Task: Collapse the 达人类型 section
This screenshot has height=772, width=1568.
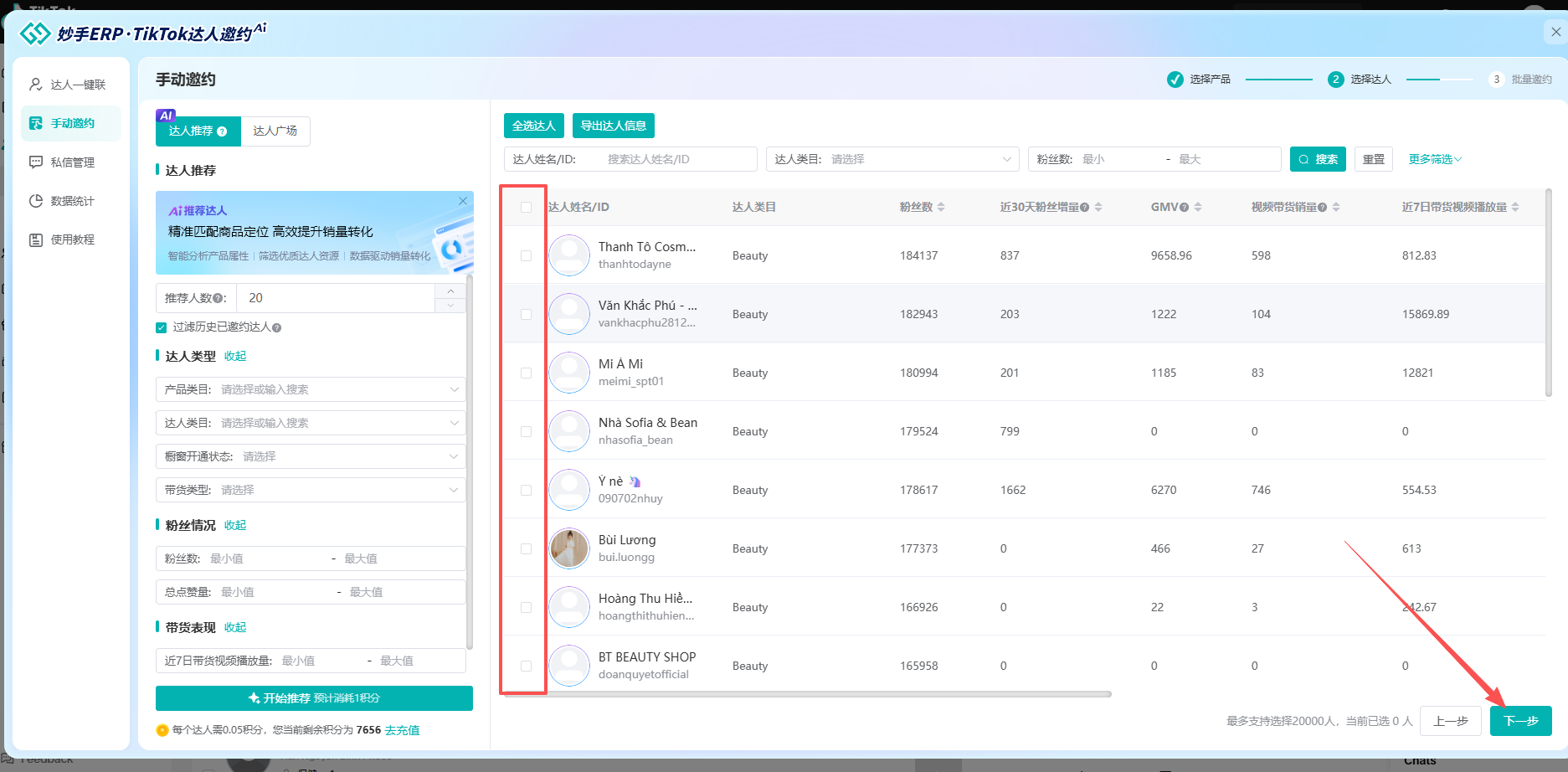Action: [x=235, y=356]
